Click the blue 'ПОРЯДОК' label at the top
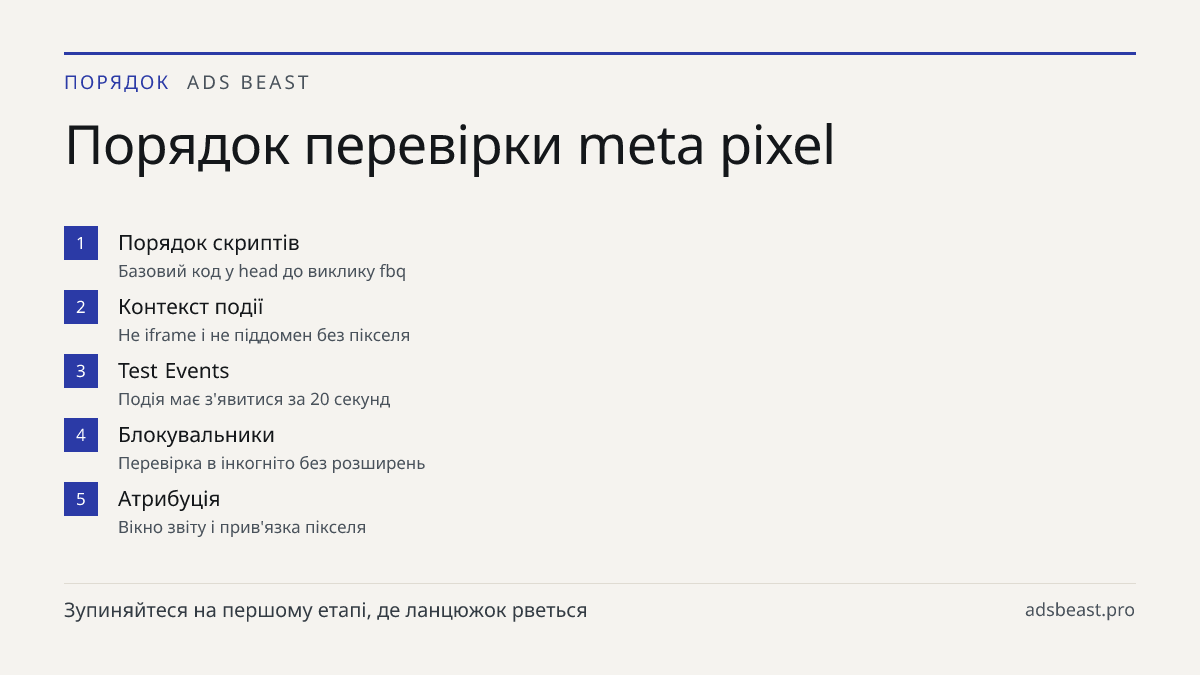 [117, 82]
